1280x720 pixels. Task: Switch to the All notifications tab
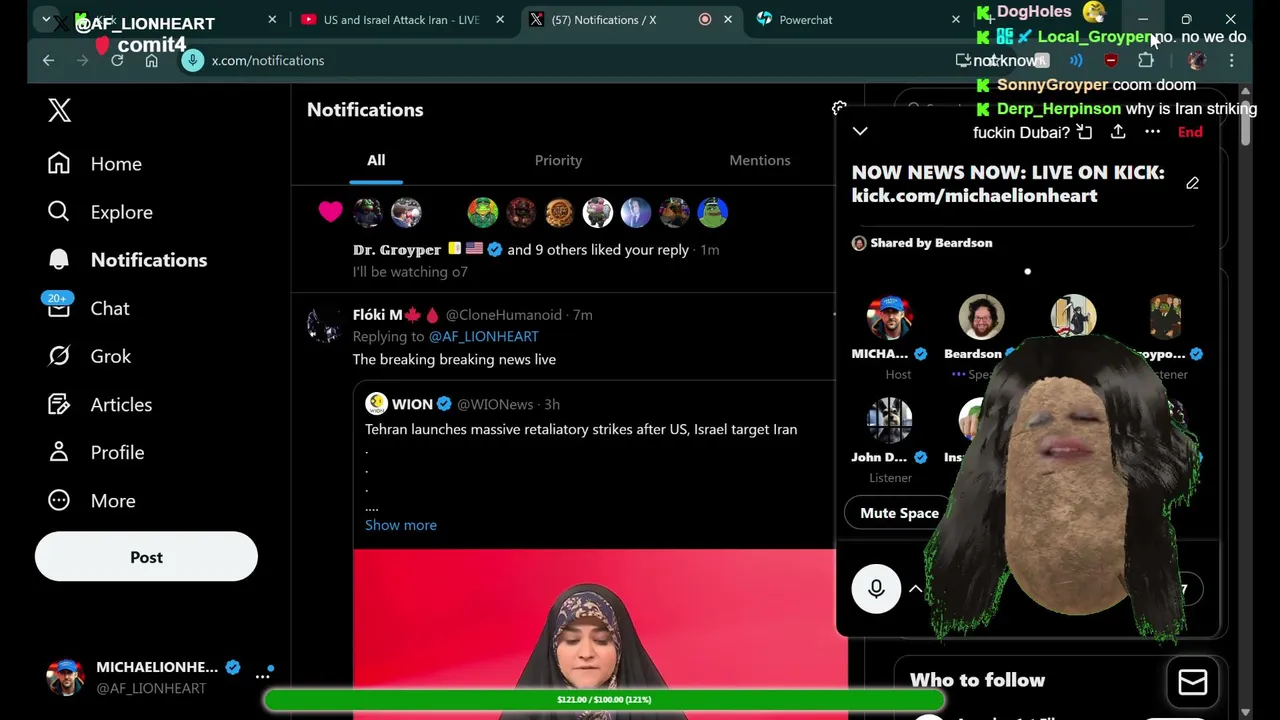click(376, 160)
